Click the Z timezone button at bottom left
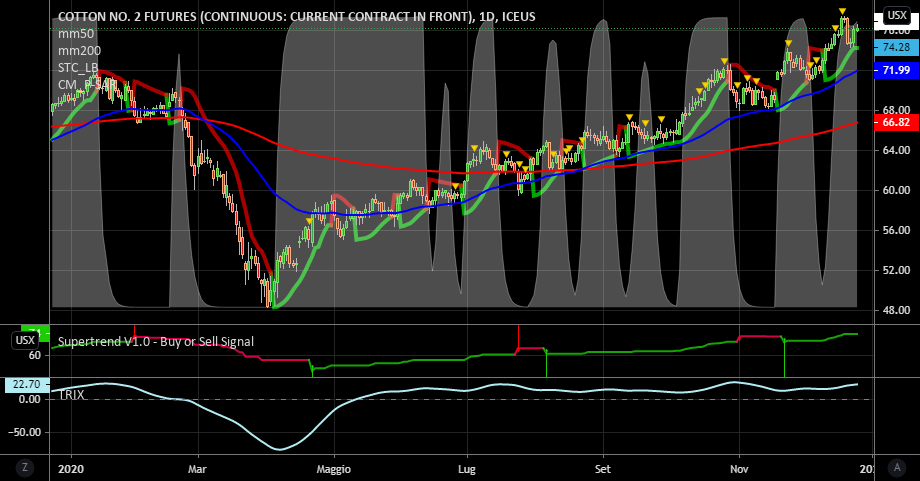Viewport: 920px width, 481px height. pos(24,467)
